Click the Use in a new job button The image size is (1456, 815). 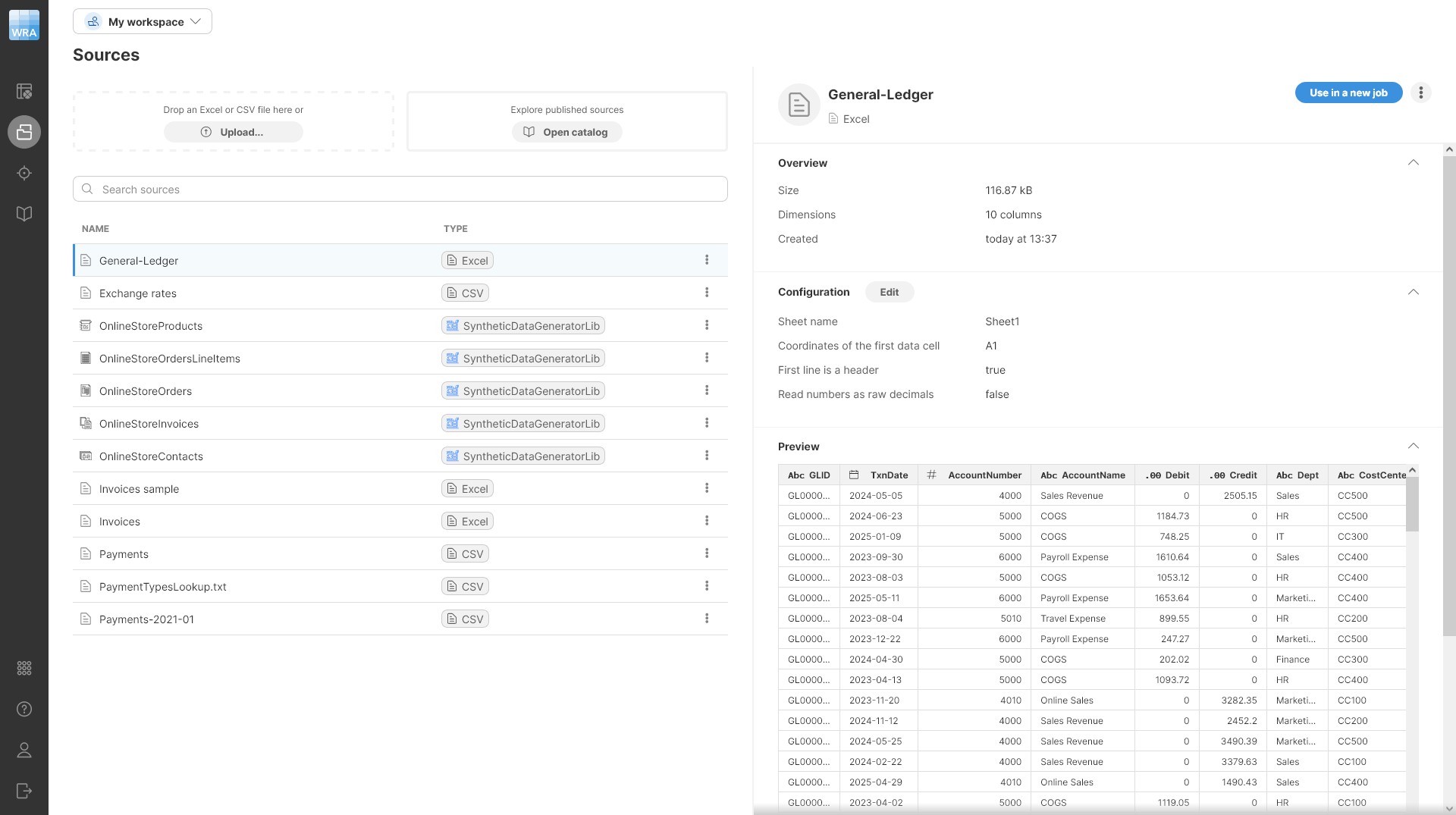1348,92
